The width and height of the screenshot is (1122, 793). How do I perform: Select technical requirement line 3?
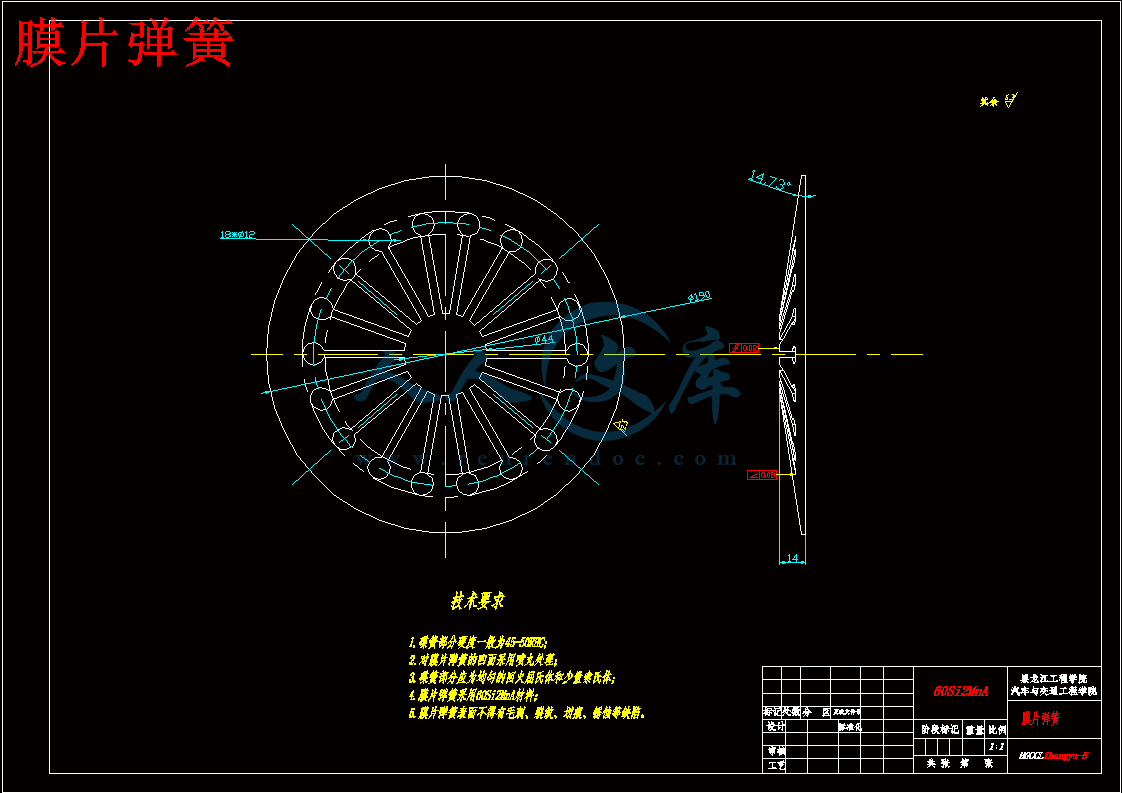(x=512, y=677)
